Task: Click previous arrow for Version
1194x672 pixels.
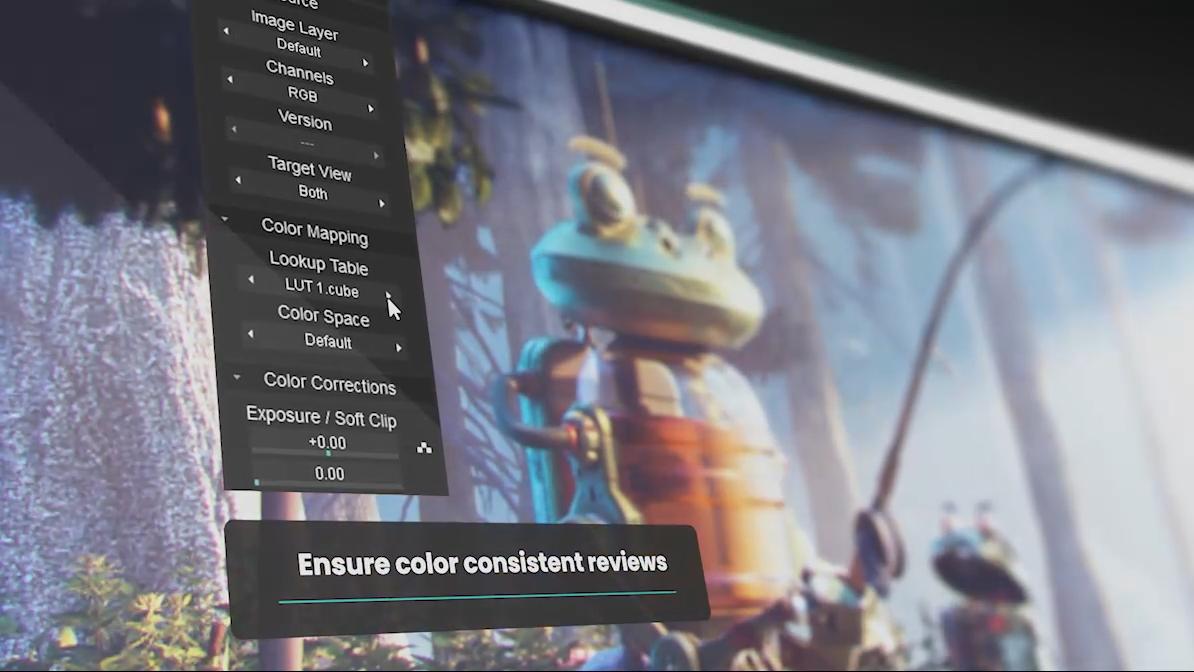Action: click(234, 129)
